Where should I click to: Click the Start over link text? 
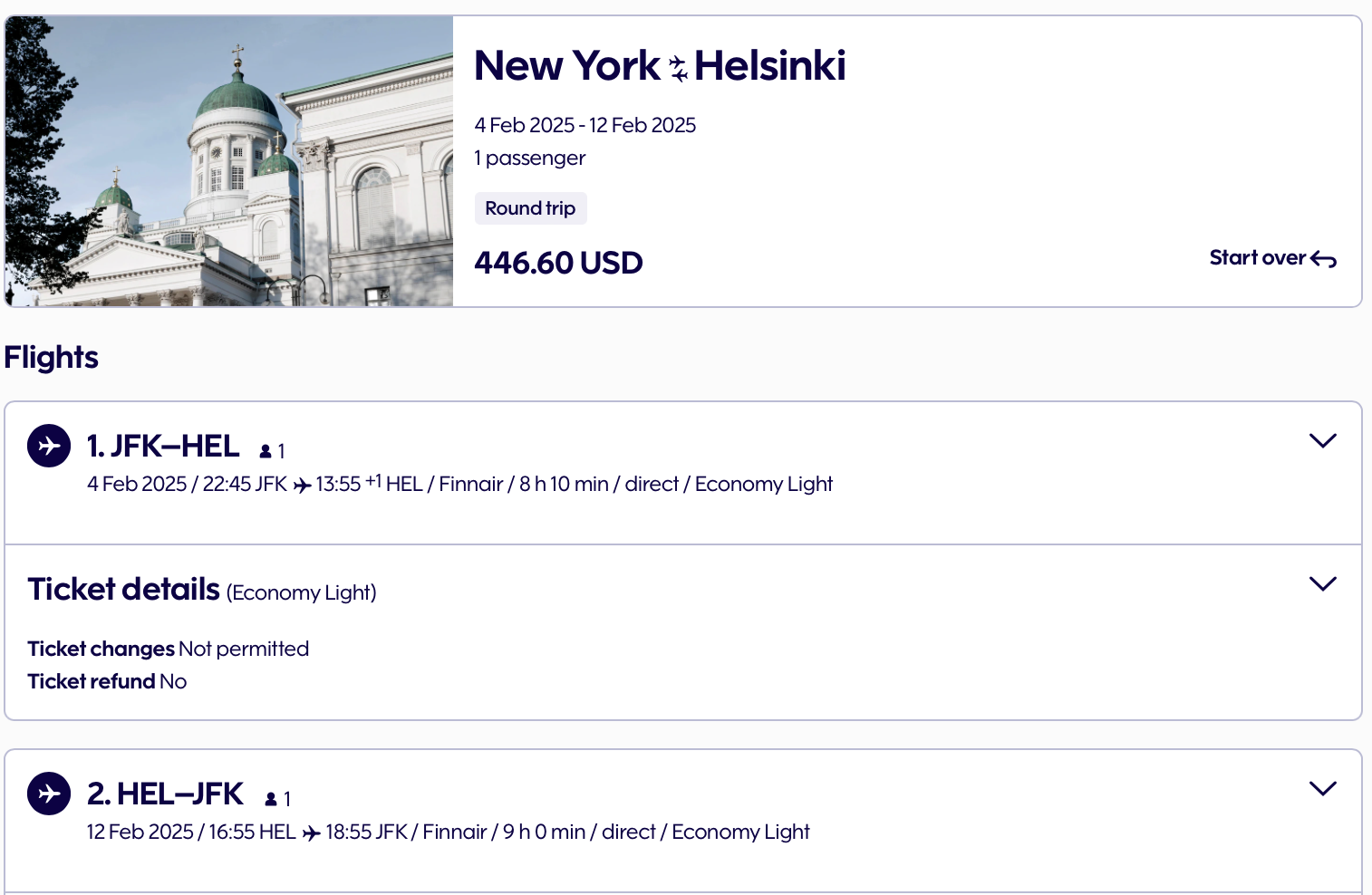click(1257, 258)
